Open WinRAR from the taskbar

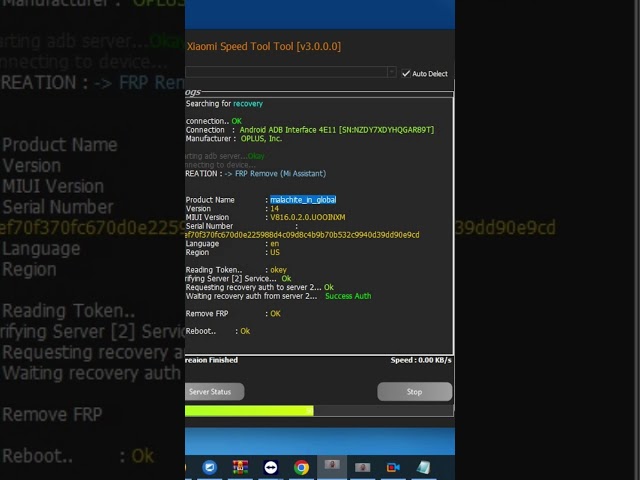pyautogui.click(x=240, y=467)
